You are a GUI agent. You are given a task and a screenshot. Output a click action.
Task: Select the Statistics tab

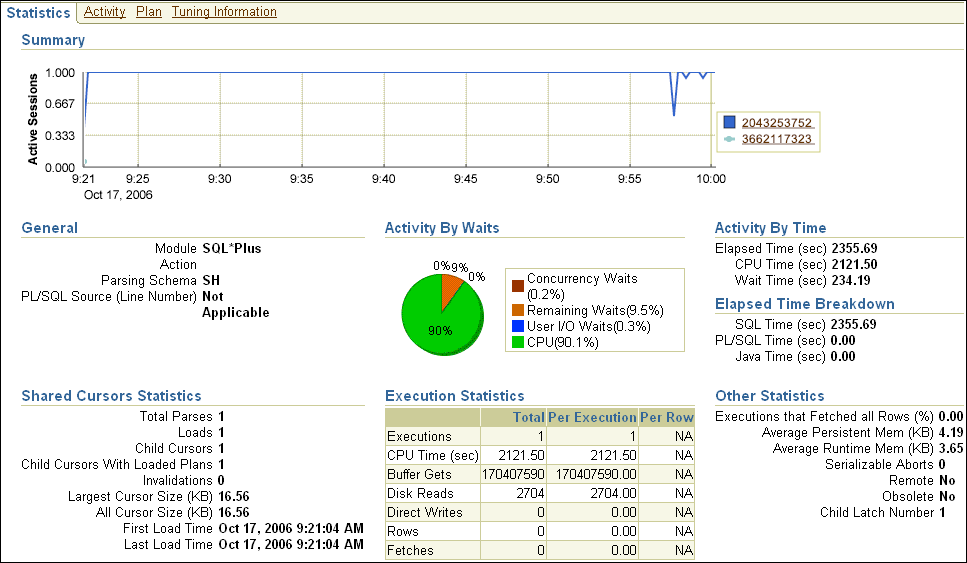point(38,12)
